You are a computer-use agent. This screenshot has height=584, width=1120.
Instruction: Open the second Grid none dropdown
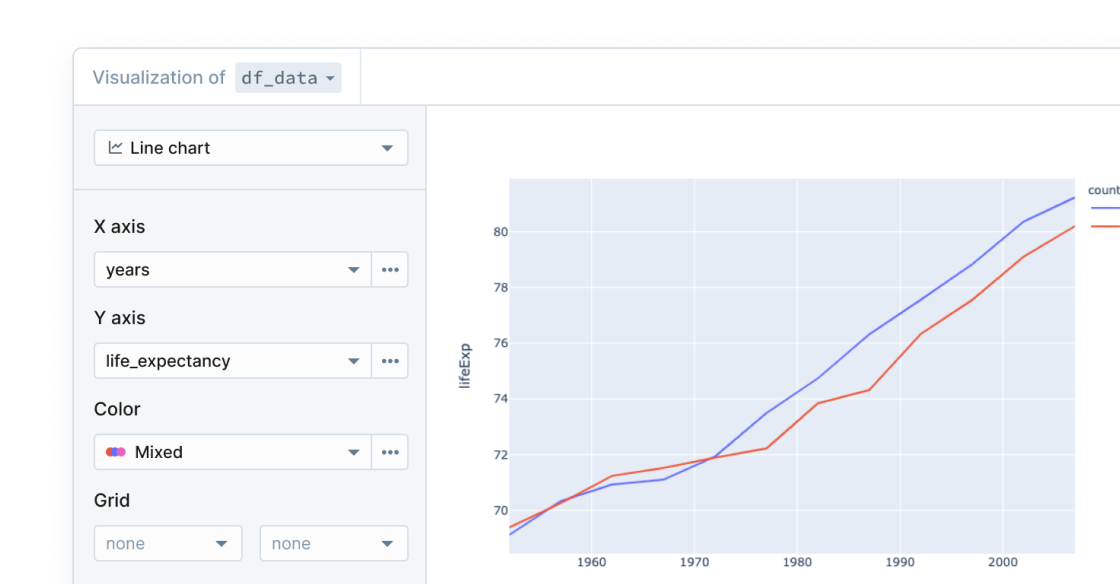click(334, 544)
